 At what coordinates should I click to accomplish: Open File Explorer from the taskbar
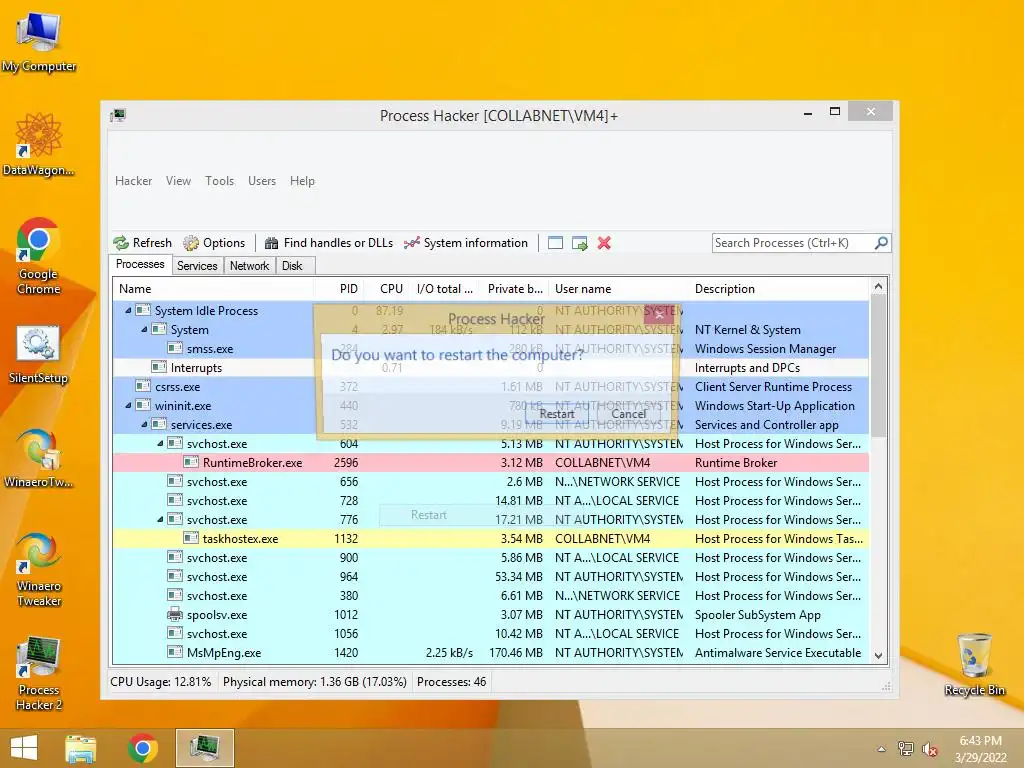81,748
